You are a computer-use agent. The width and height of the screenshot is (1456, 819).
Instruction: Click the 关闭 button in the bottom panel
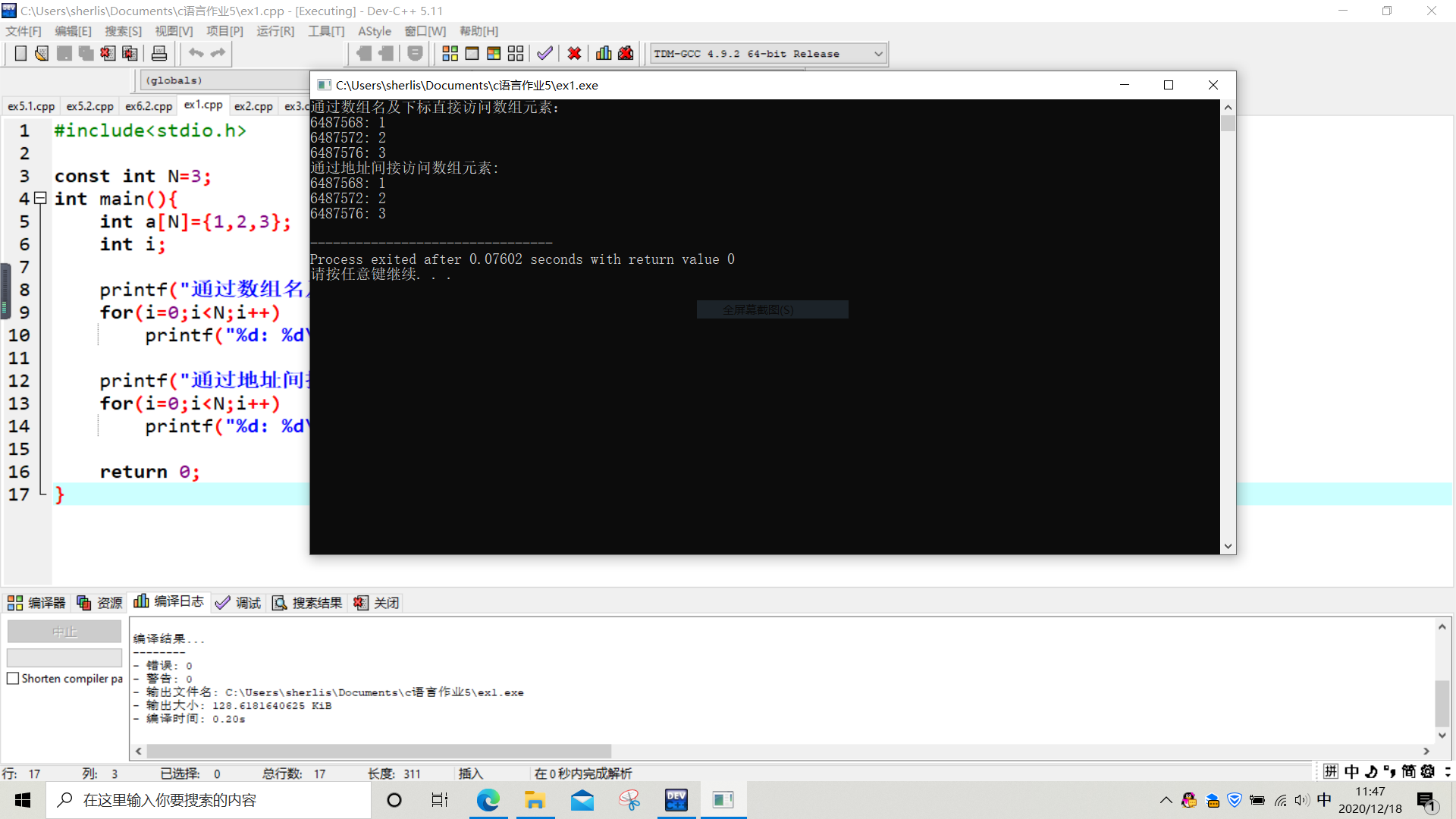point(377,603)
